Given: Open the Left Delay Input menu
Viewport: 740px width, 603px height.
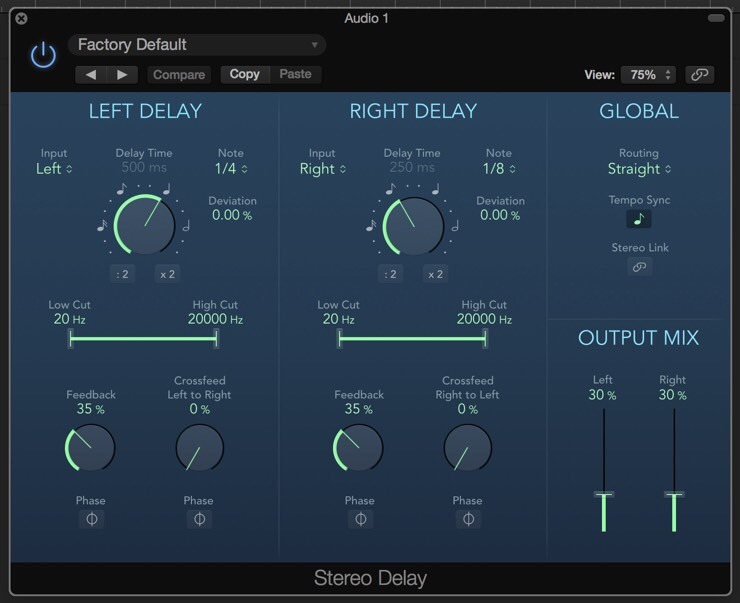Looking at the screenshot, I should point(54,169).
